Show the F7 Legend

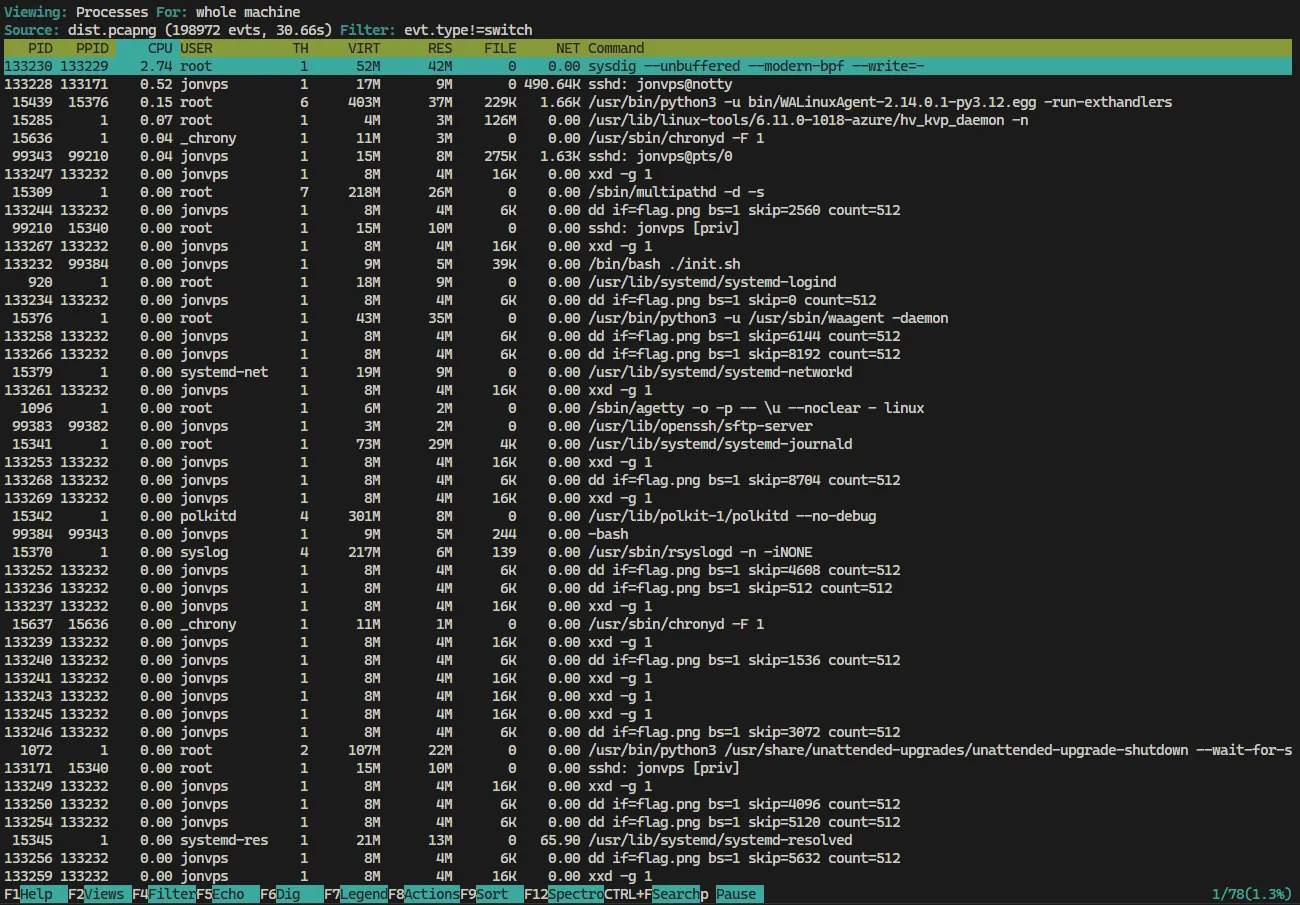[356, 894]
